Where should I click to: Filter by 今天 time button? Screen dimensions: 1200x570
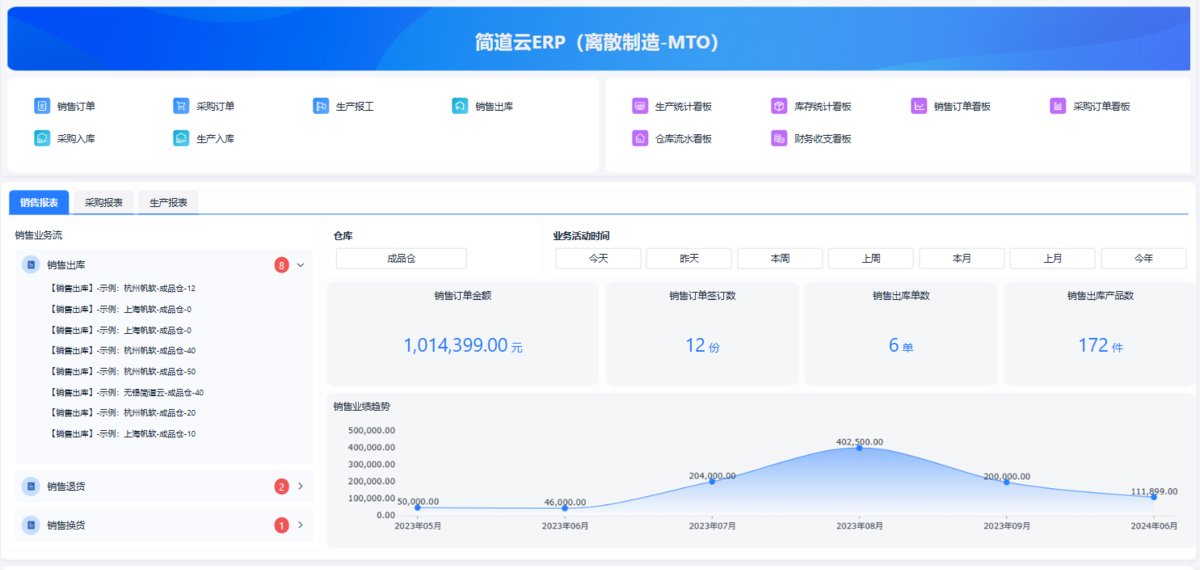pos(598,258)
